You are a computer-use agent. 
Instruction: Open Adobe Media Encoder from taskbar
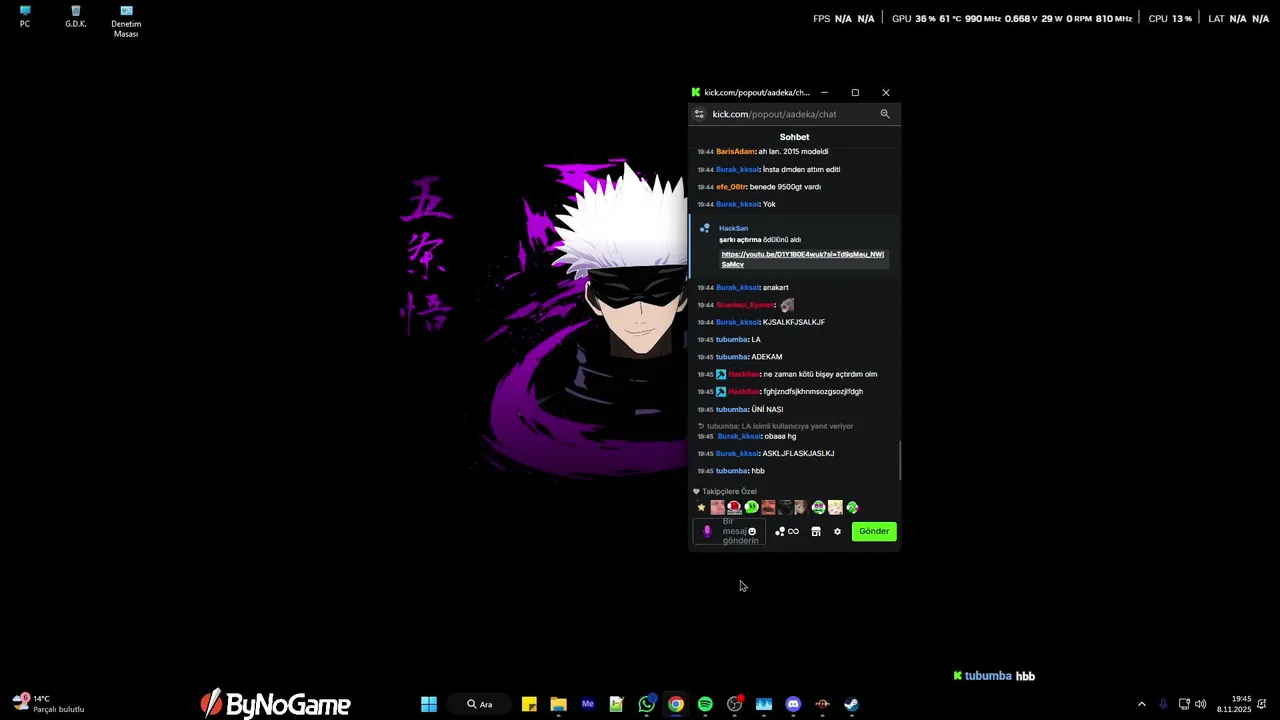pos(588,704)
